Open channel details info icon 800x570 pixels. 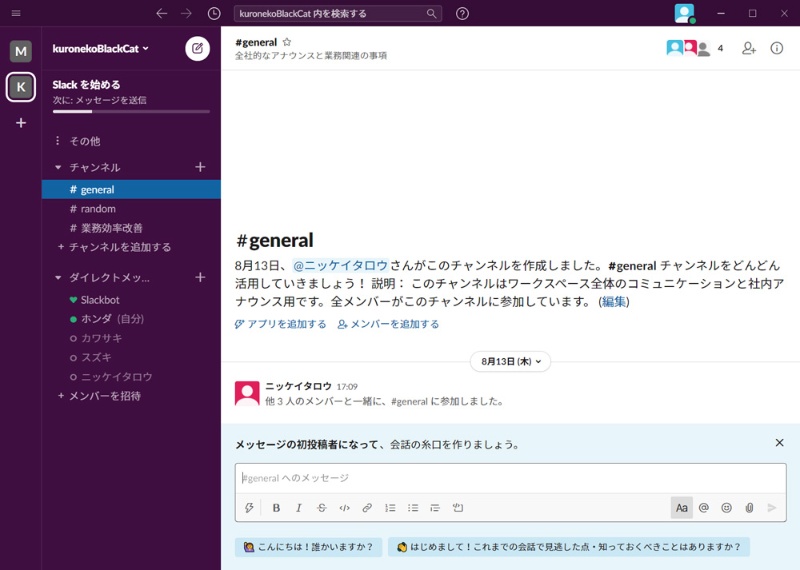pyautogui.click(x=777, y=48)
